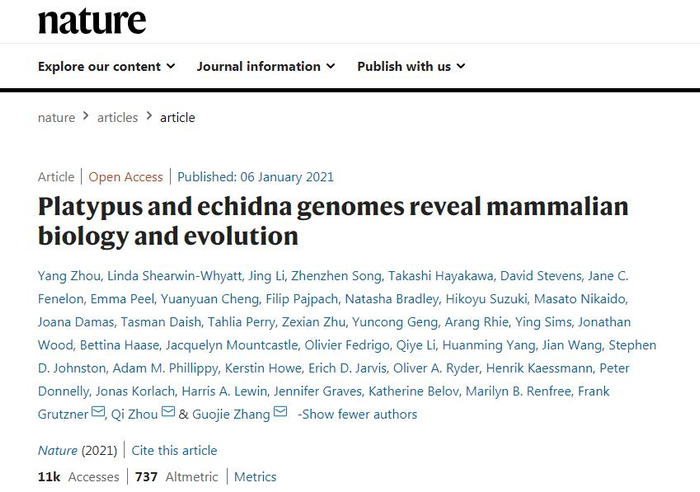Click envelope icon next to Frank Grutzner
This screenshot has width=700, height=492.
click(x=98, y=414)
